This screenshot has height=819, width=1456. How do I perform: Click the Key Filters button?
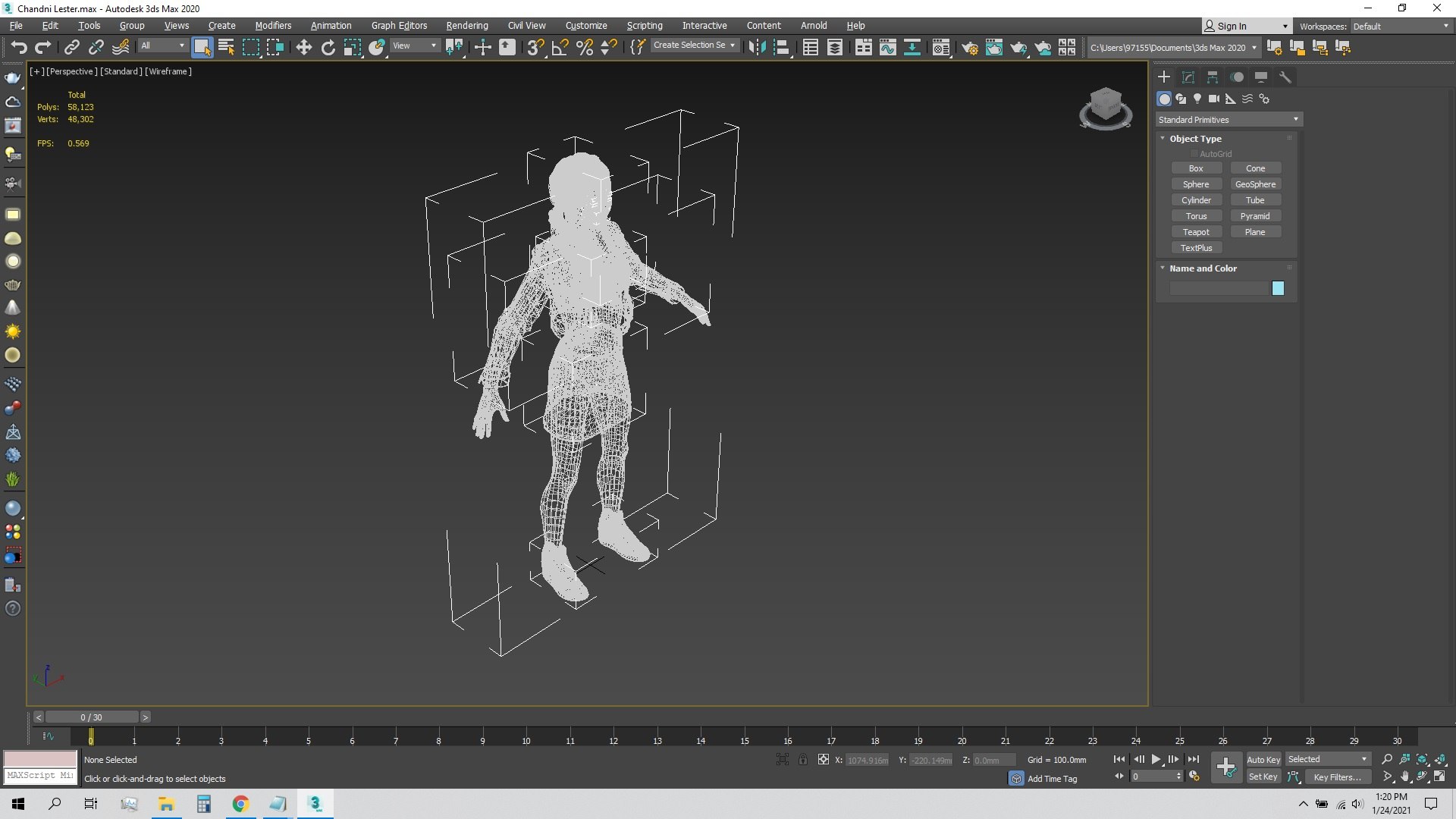[1337, 777]
